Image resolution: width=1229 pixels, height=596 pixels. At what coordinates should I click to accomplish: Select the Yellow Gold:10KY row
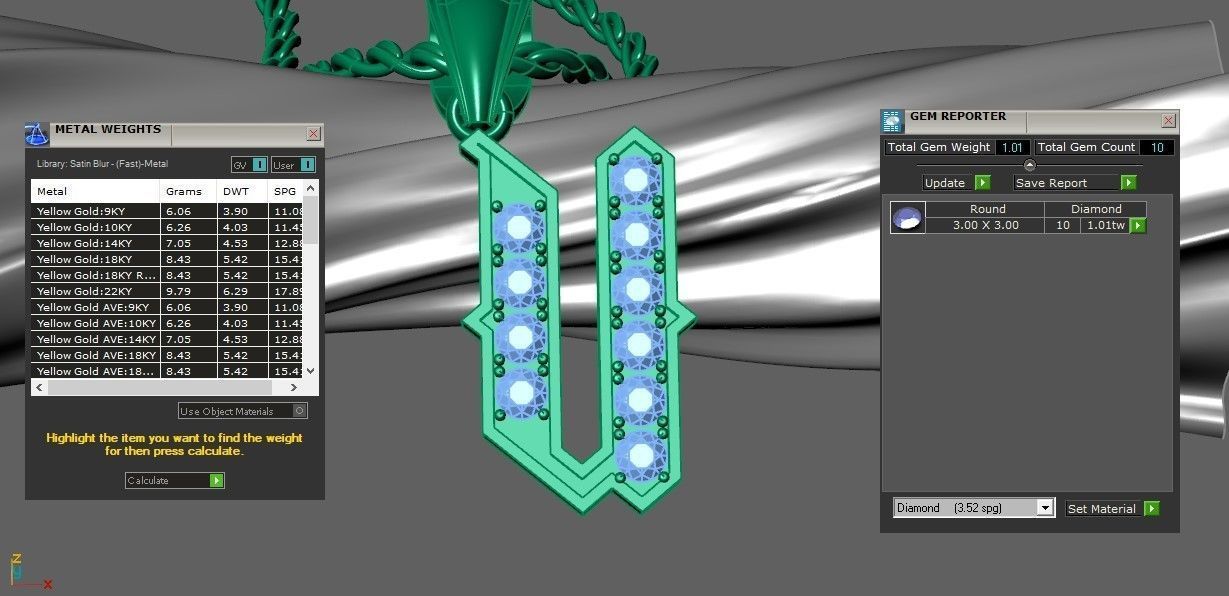[x=167, y=227]
